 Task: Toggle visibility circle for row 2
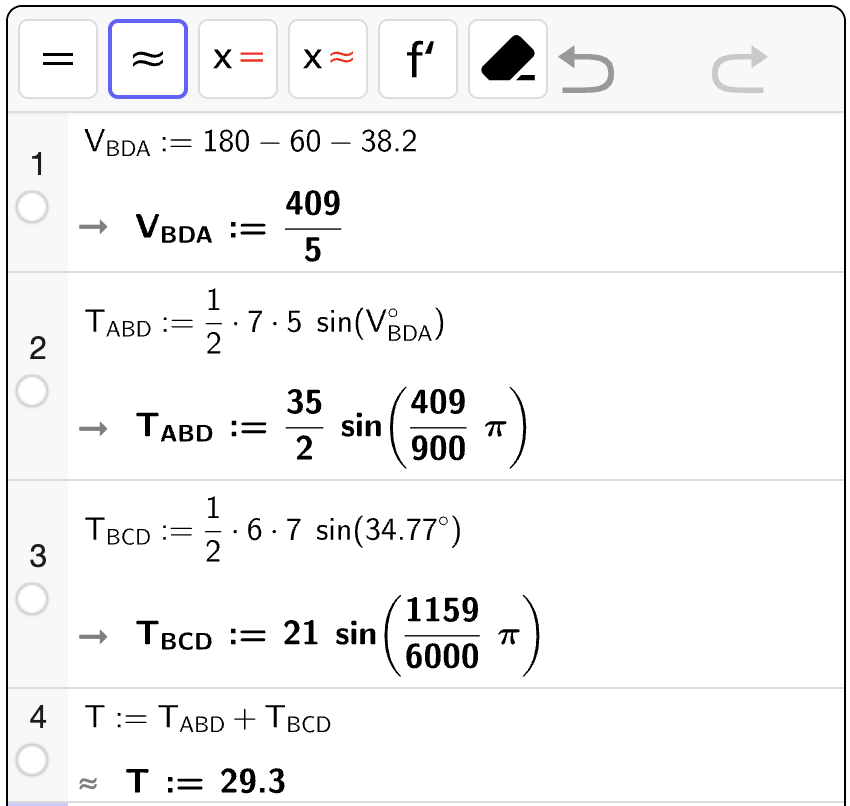point(33,391)
